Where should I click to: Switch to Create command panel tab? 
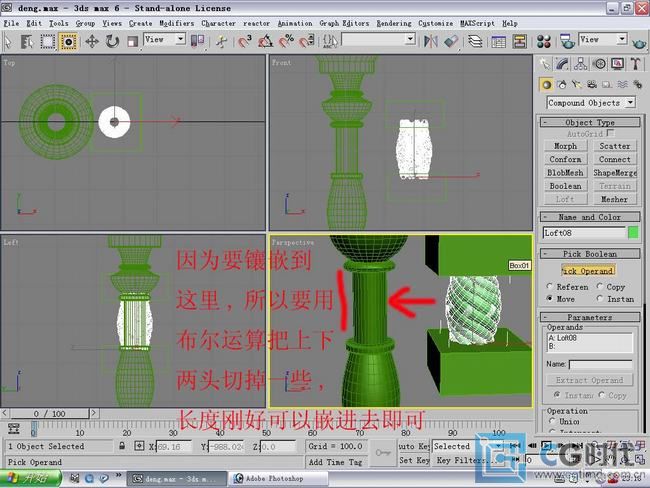pos(545,63)
